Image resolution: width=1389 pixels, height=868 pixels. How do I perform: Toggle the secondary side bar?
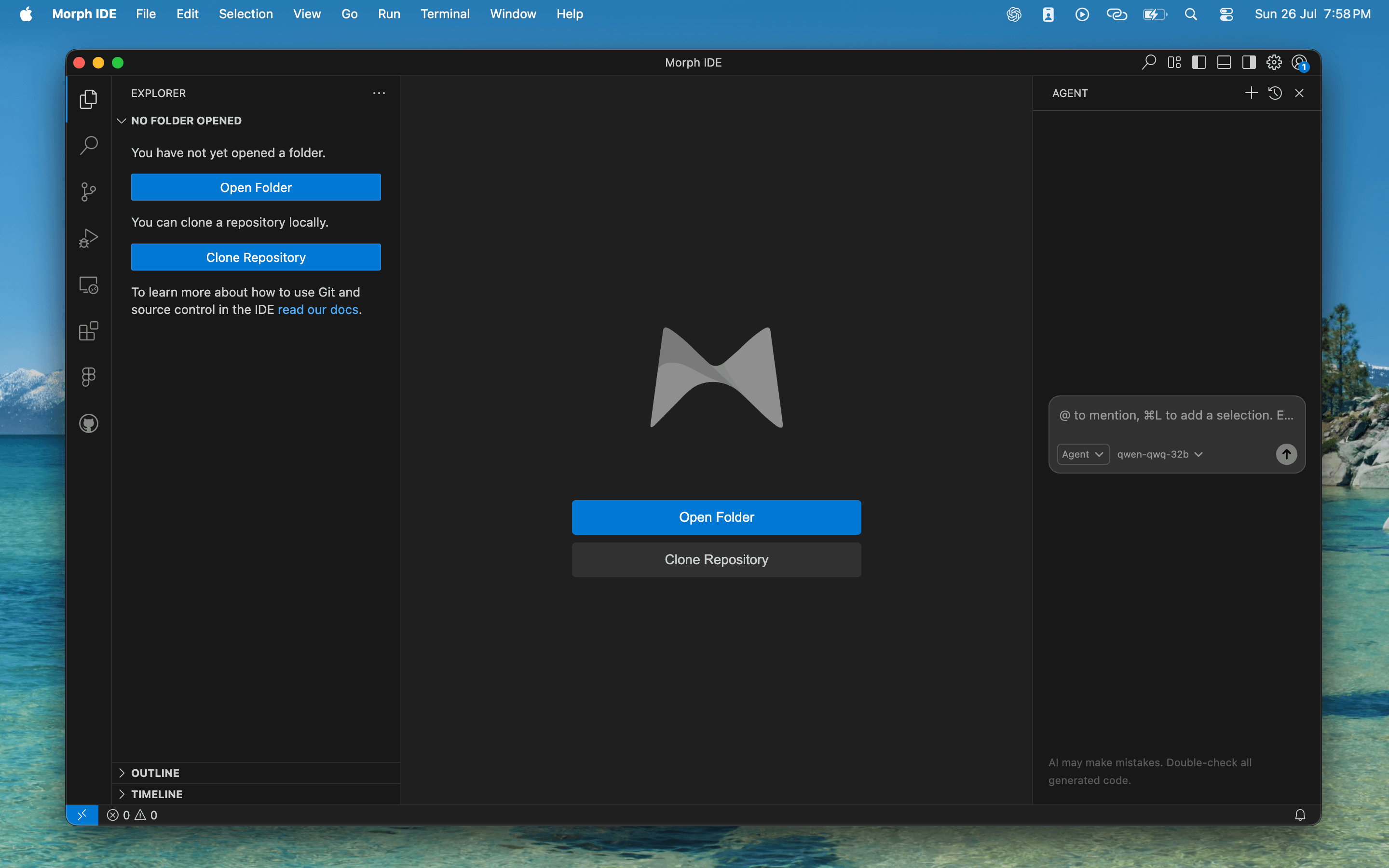[1248, 62]
